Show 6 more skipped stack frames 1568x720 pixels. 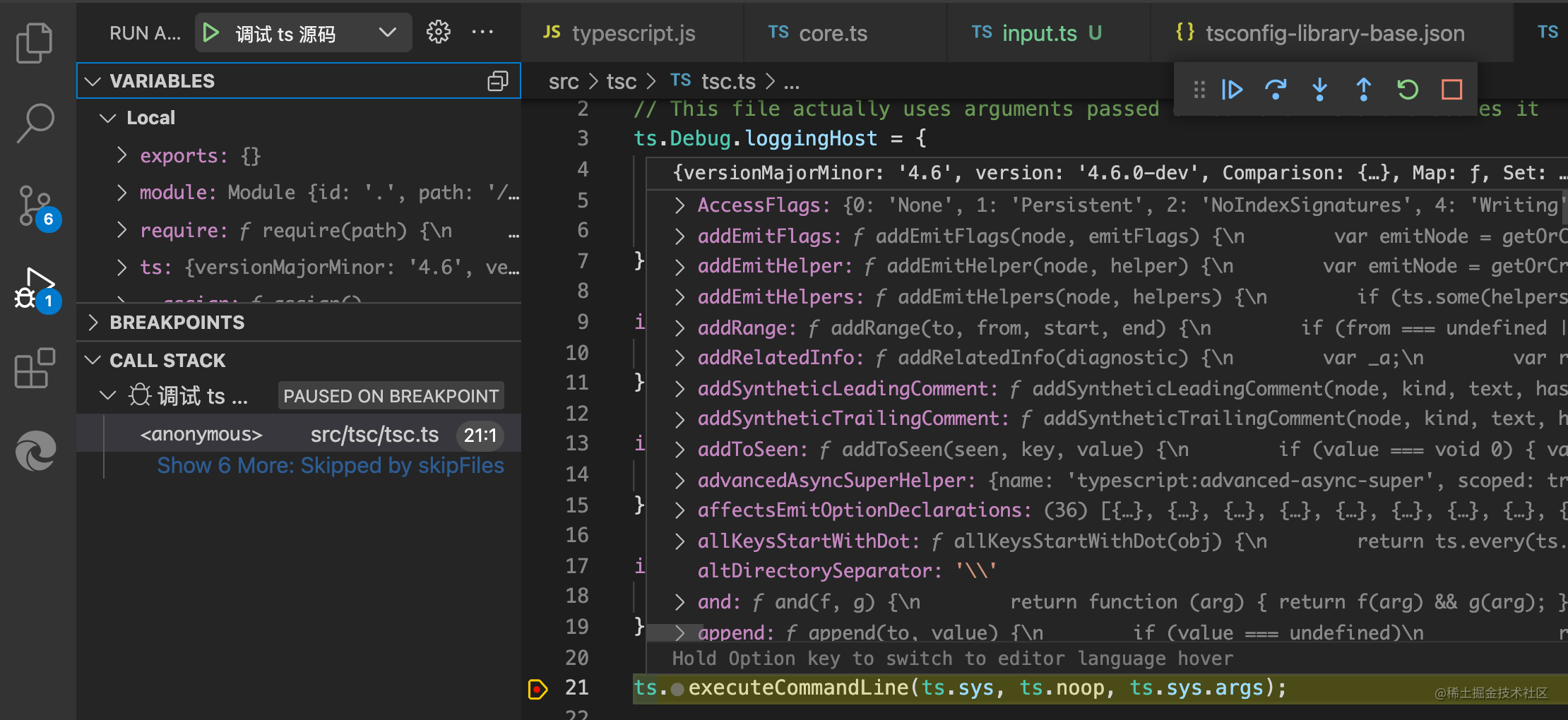click(x=331, y=465)
